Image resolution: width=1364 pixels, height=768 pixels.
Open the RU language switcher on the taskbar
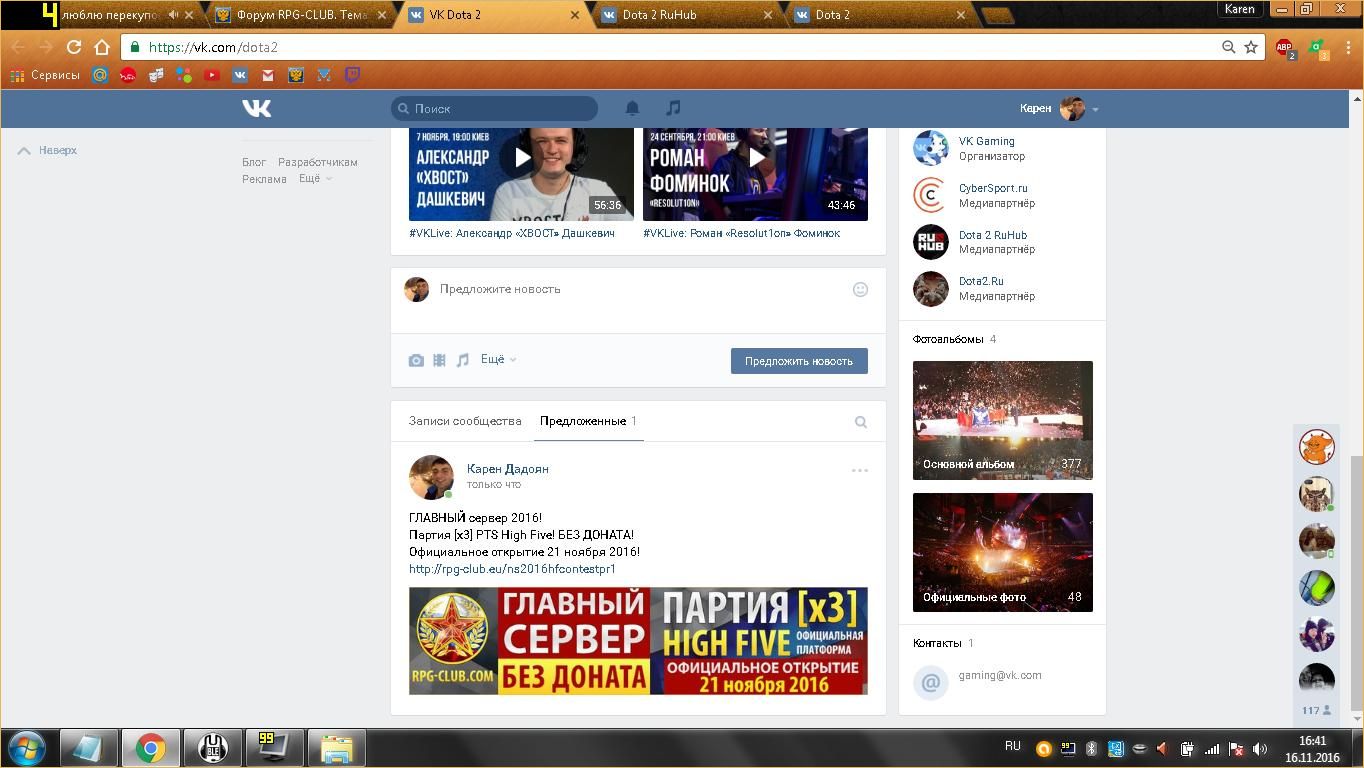click(x=1013, y=746)
